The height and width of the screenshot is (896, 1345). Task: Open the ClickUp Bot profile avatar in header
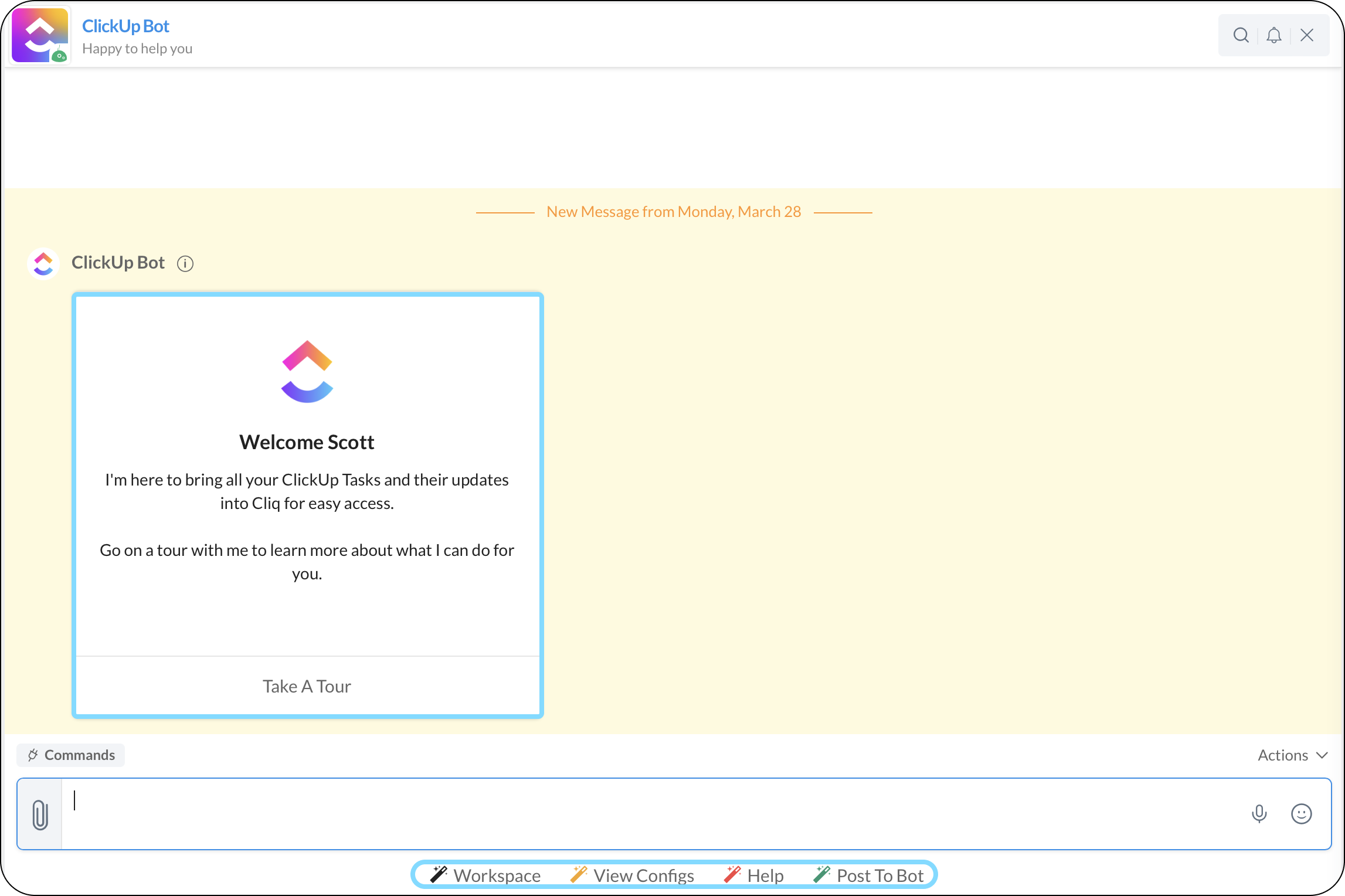pyautogui.click(x=40, y=35)
